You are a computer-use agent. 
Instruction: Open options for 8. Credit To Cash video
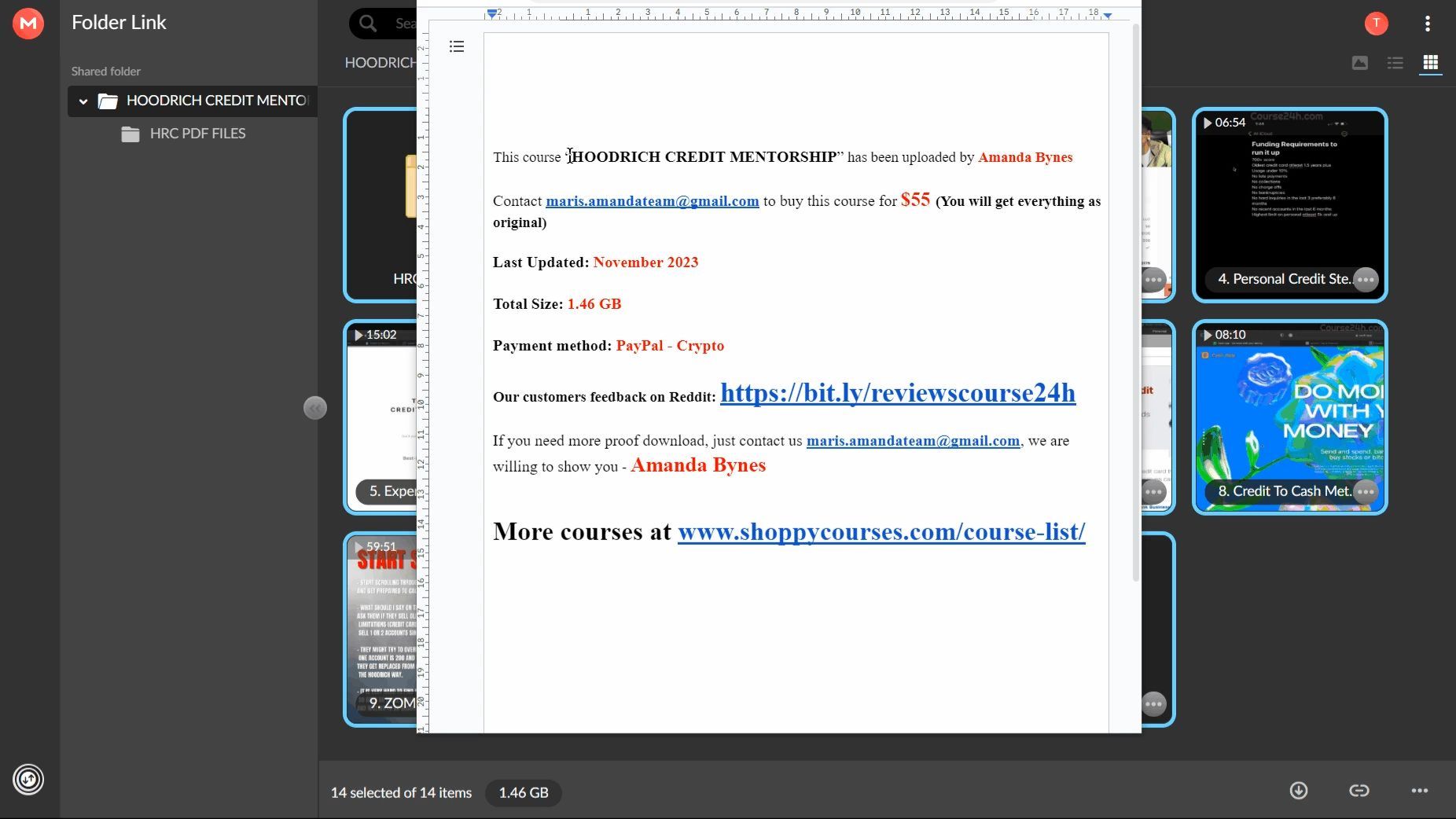click(1366, 491)
